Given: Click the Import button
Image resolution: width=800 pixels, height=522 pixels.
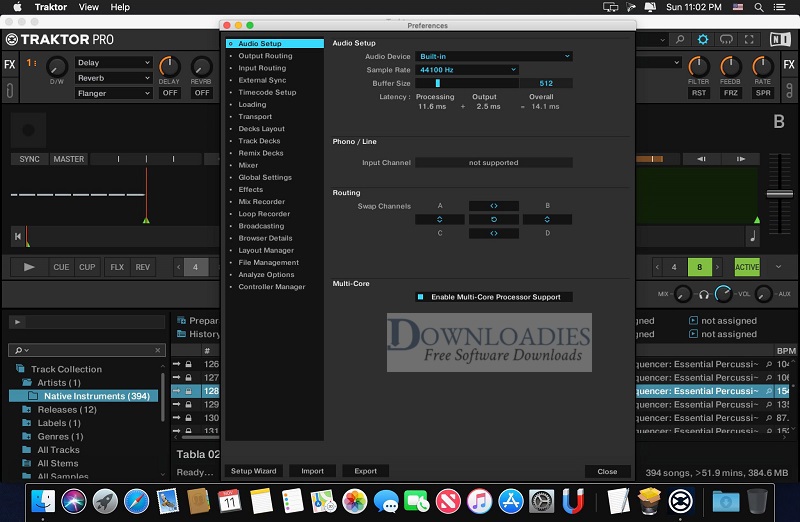Looking at the screenshot, I should 312,471.
